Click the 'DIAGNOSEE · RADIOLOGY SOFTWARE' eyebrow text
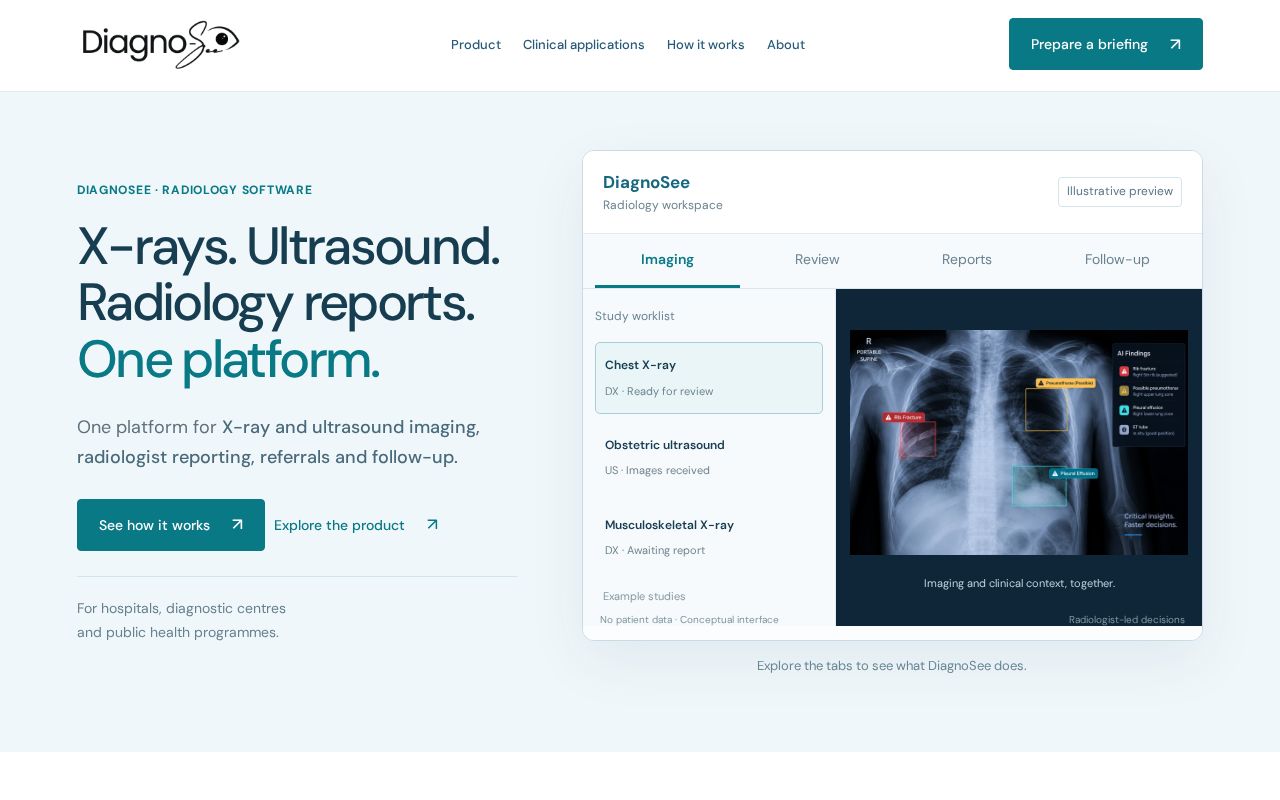The height and width of the screenshot is (800, 1280). click(x=195, y=190)
